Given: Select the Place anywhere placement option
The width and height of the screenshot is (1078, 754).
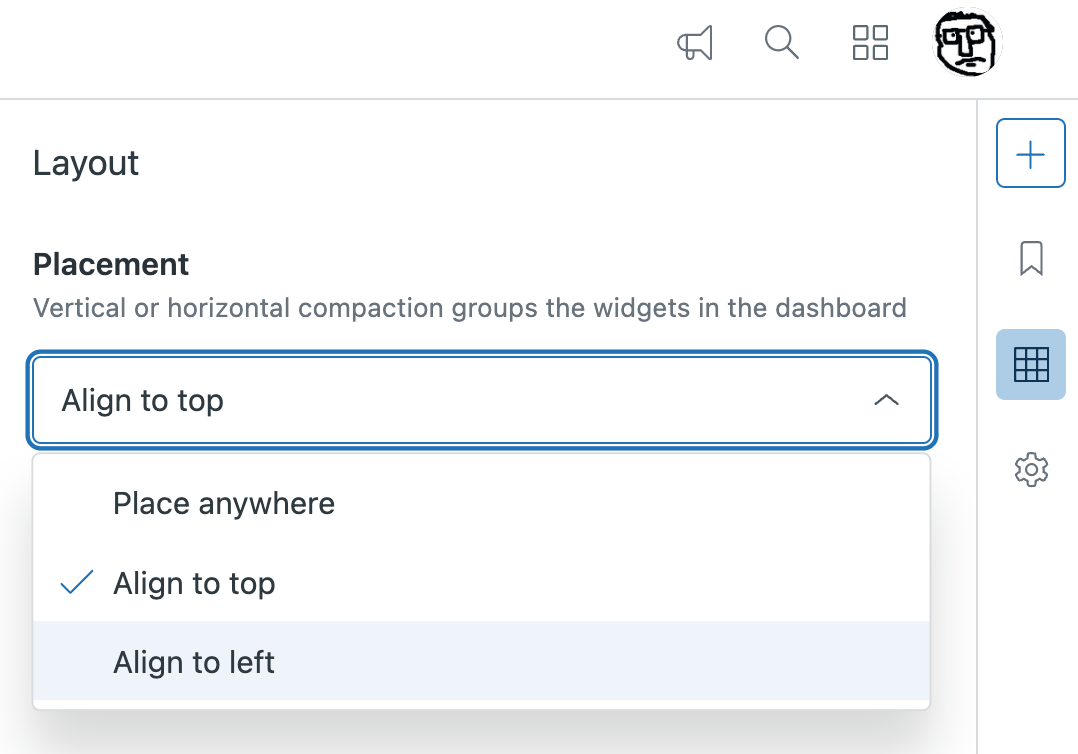Looking at the screenshot, I should (224, 503).
